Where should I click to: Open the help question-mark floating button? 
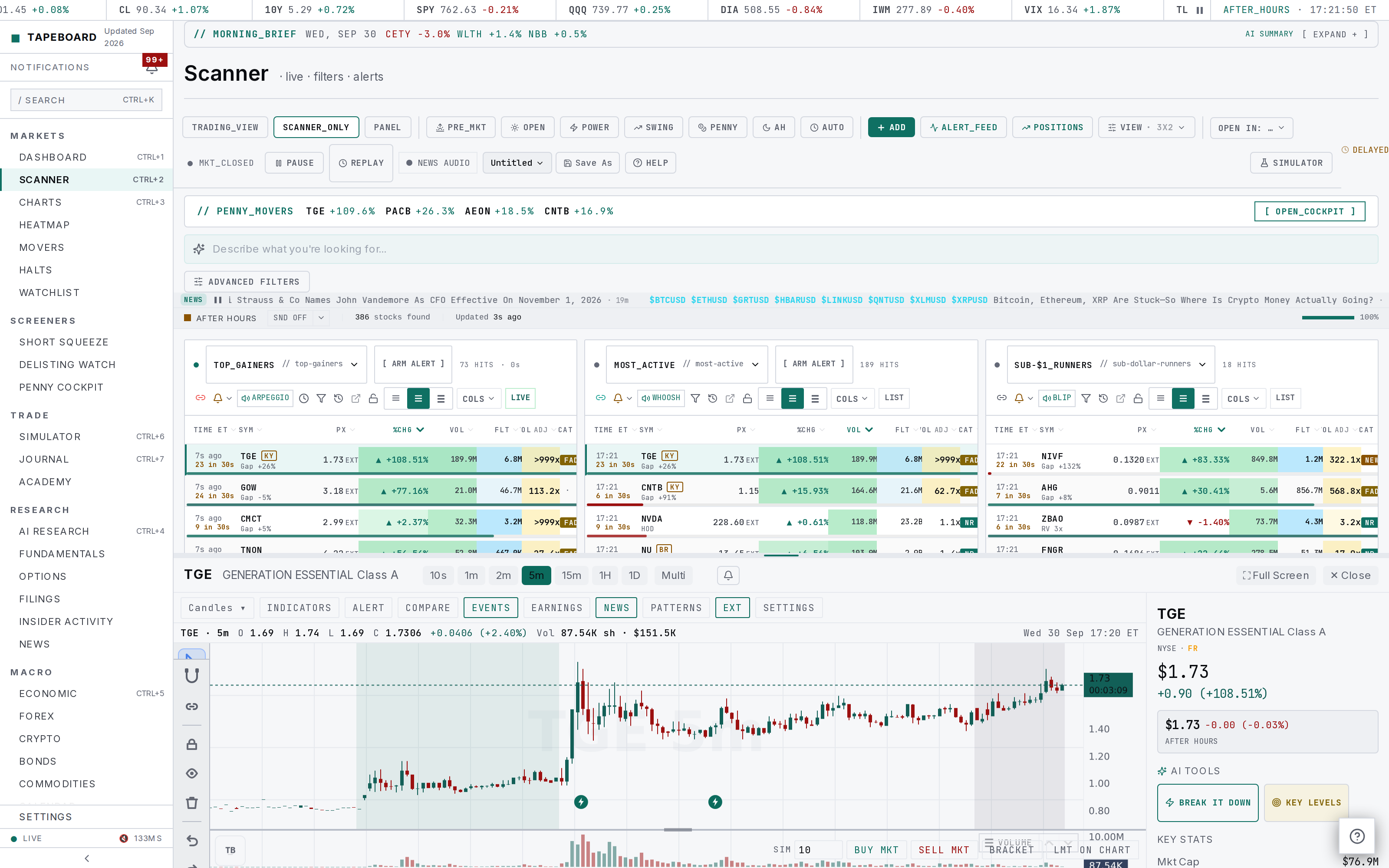pos(1357,836)
